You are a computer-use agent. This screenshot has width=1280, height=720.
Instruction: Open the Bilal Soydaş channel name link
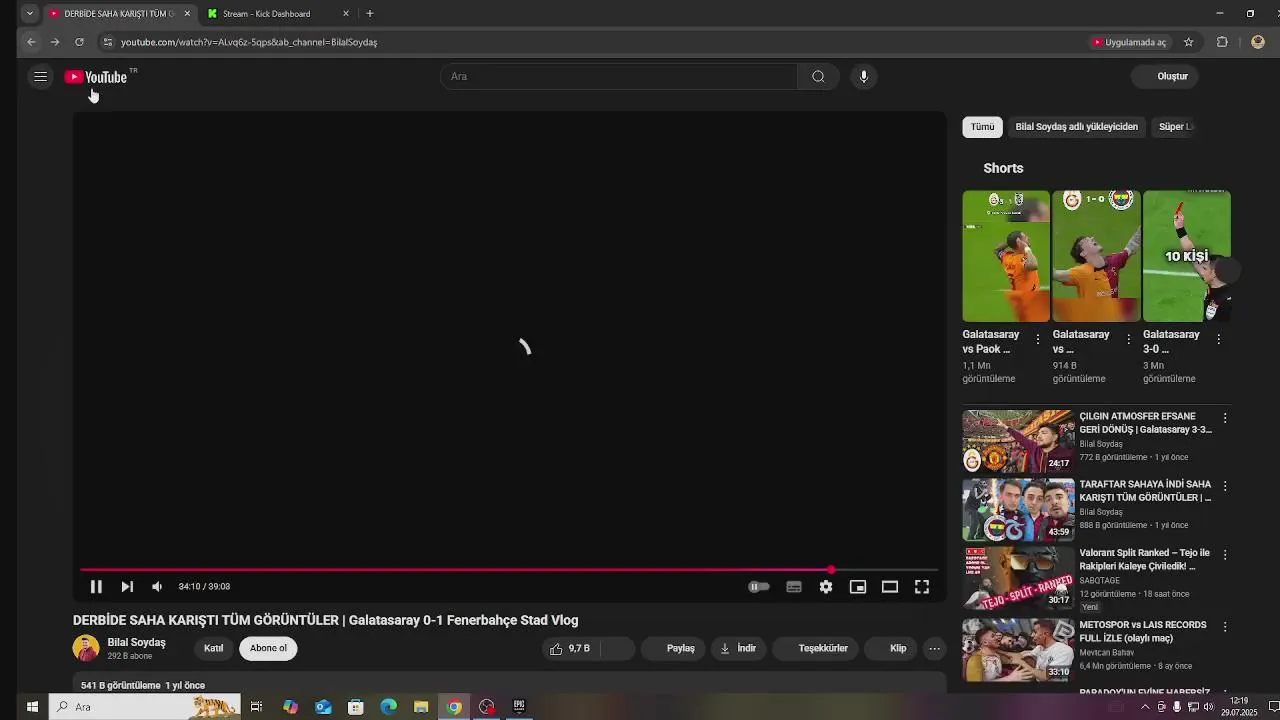click(x=136, y=642)
